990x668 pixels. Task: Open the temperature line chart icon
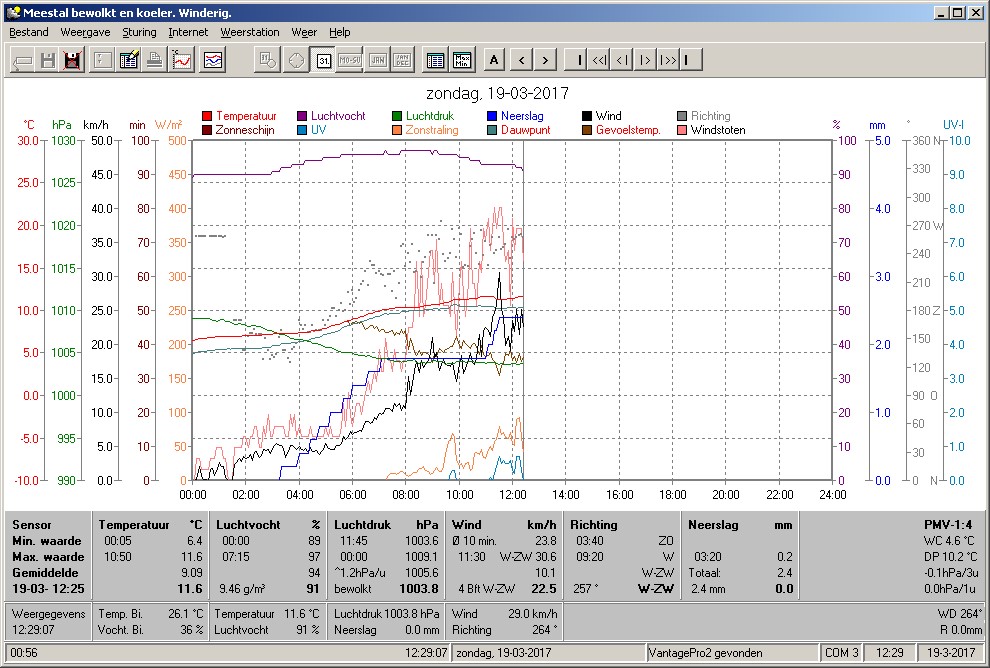[x=182, y=60]
